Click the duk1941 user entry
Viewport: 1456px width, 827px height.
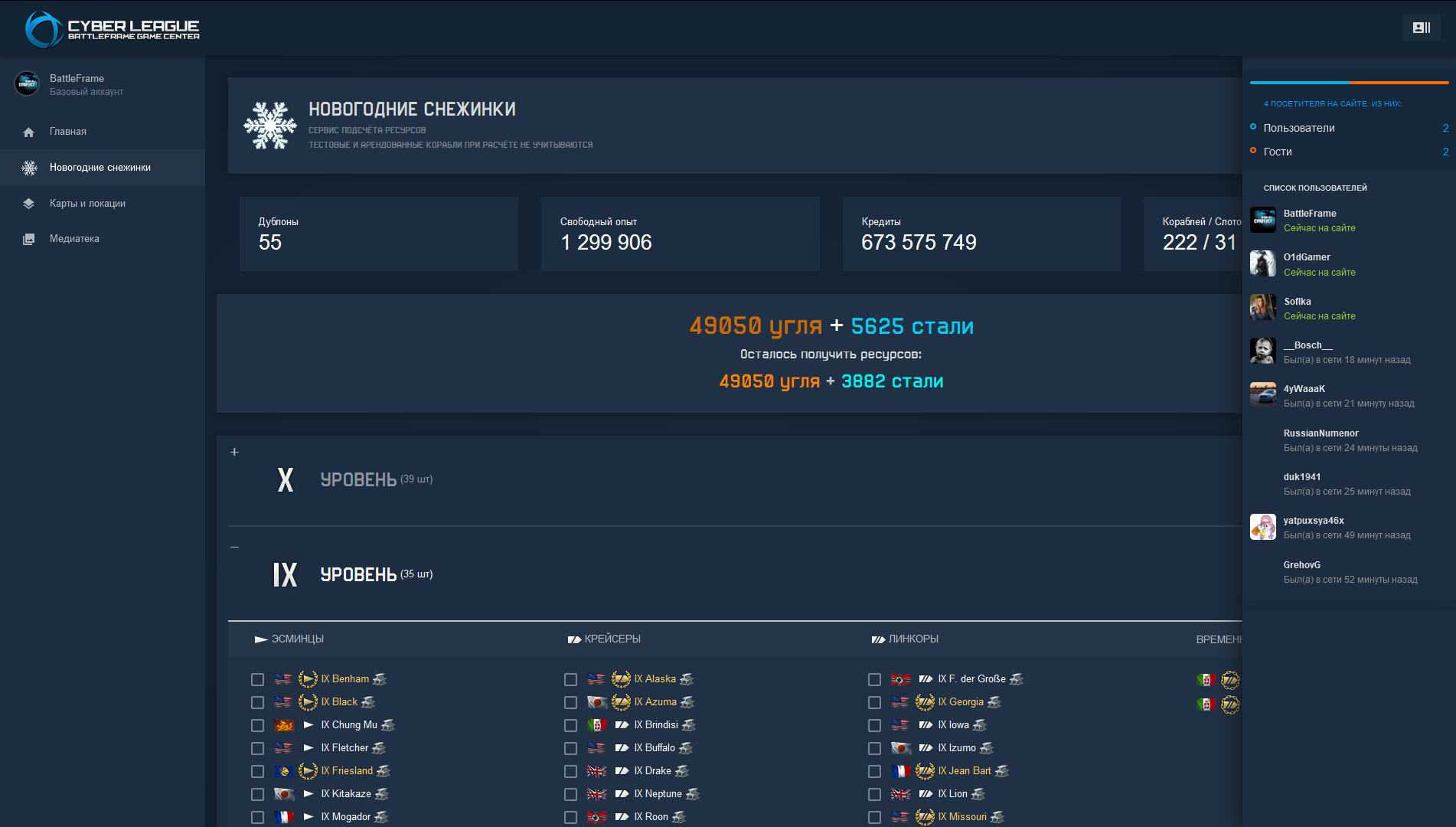coord(1349,484)
